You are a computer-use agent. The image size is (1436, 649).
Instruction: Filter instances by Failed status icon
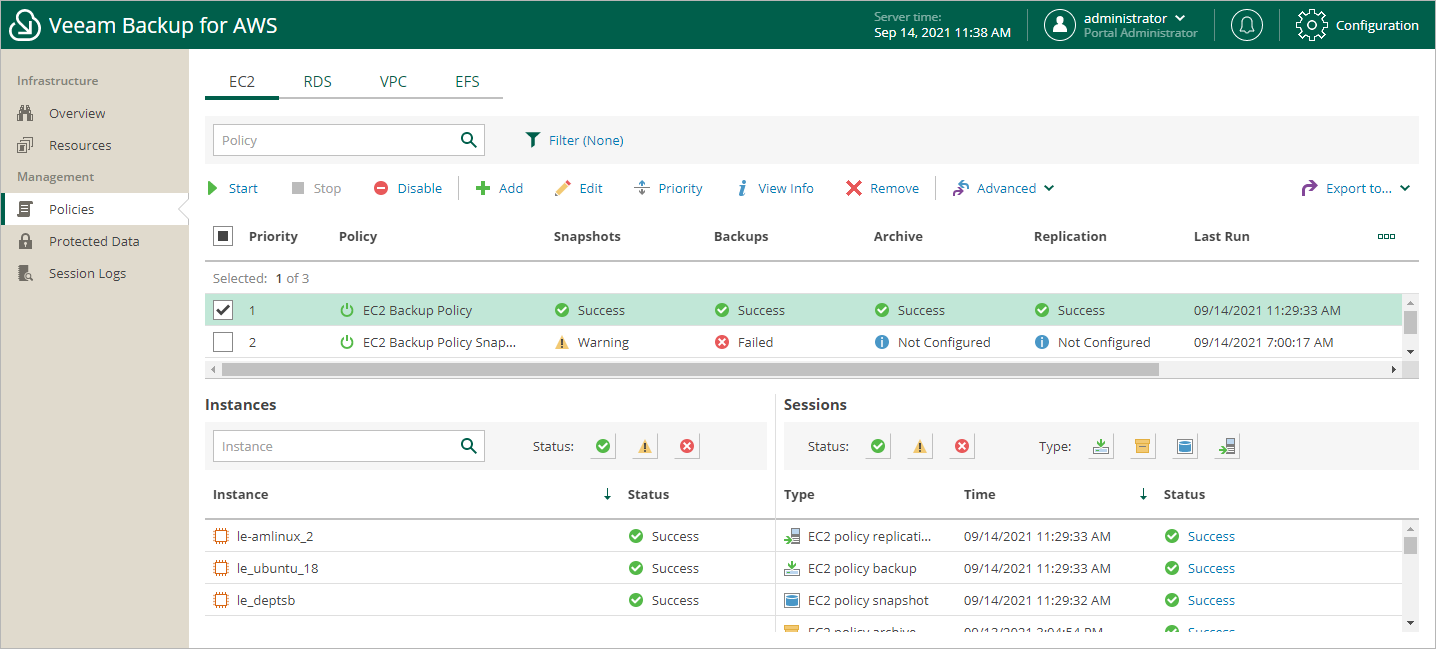[687, 446]
